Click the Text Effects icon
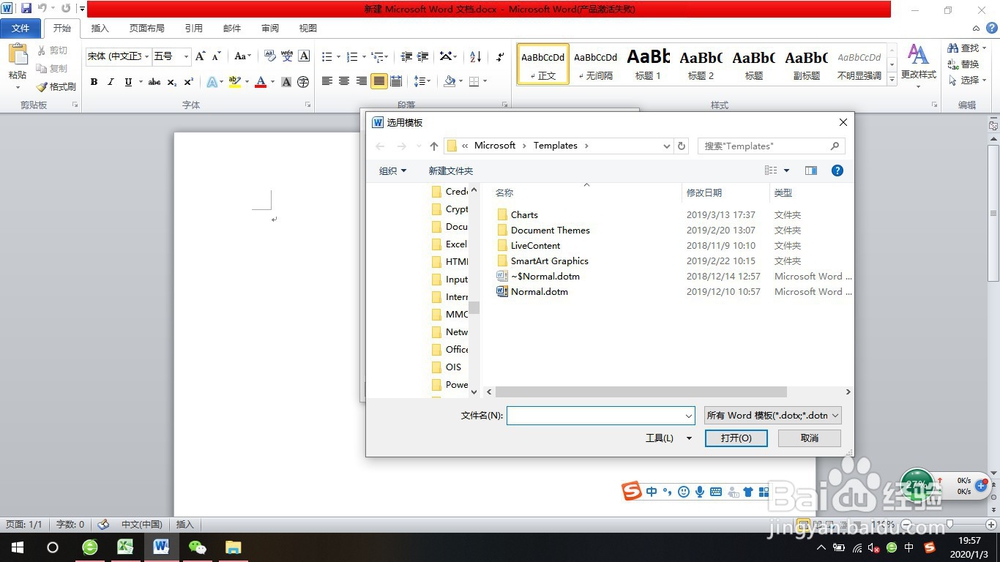The width and height of the screenshot is (1000, 562). click(212, 82)
